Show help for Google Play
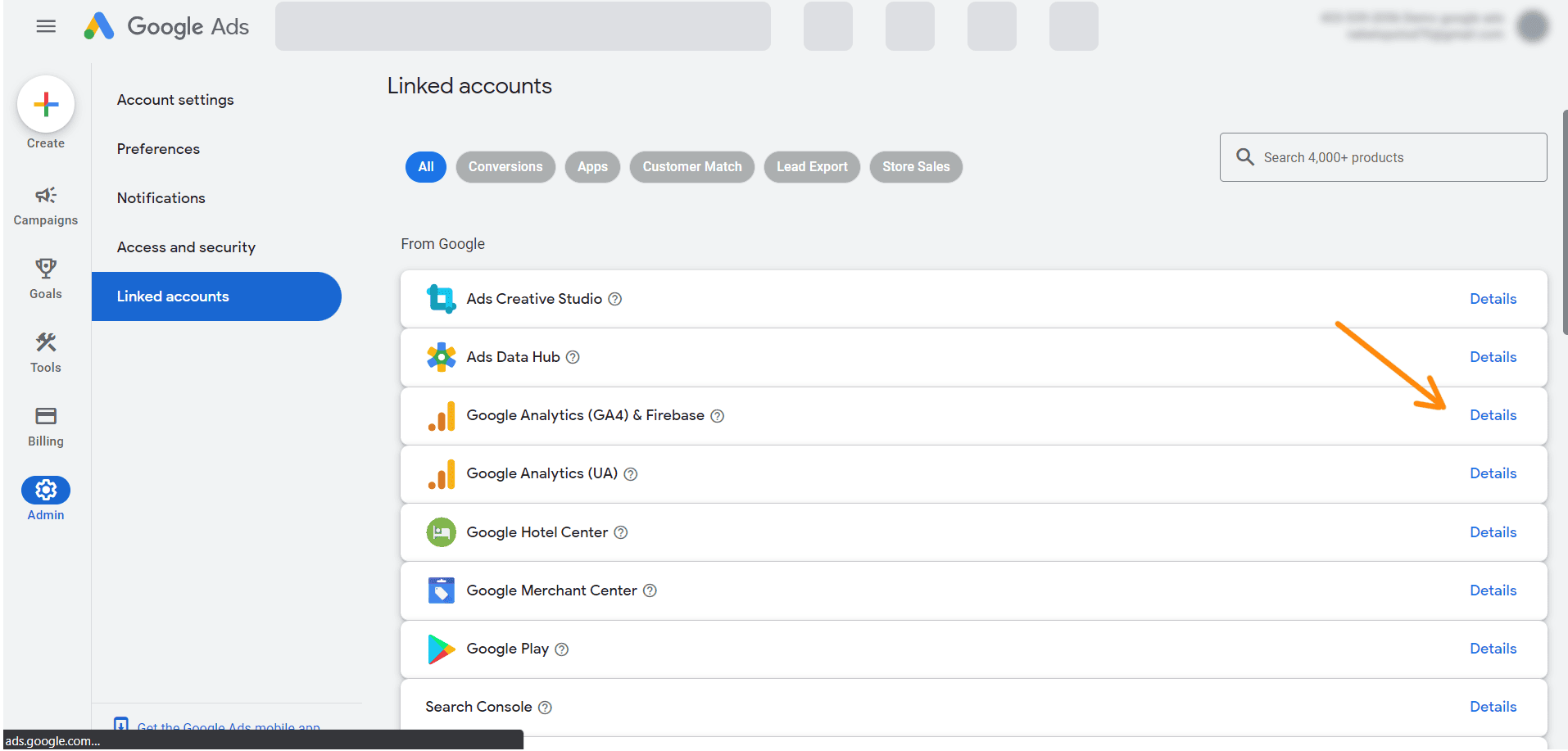1568x751 pixels. pyautogui.click(x=561, y=649)
